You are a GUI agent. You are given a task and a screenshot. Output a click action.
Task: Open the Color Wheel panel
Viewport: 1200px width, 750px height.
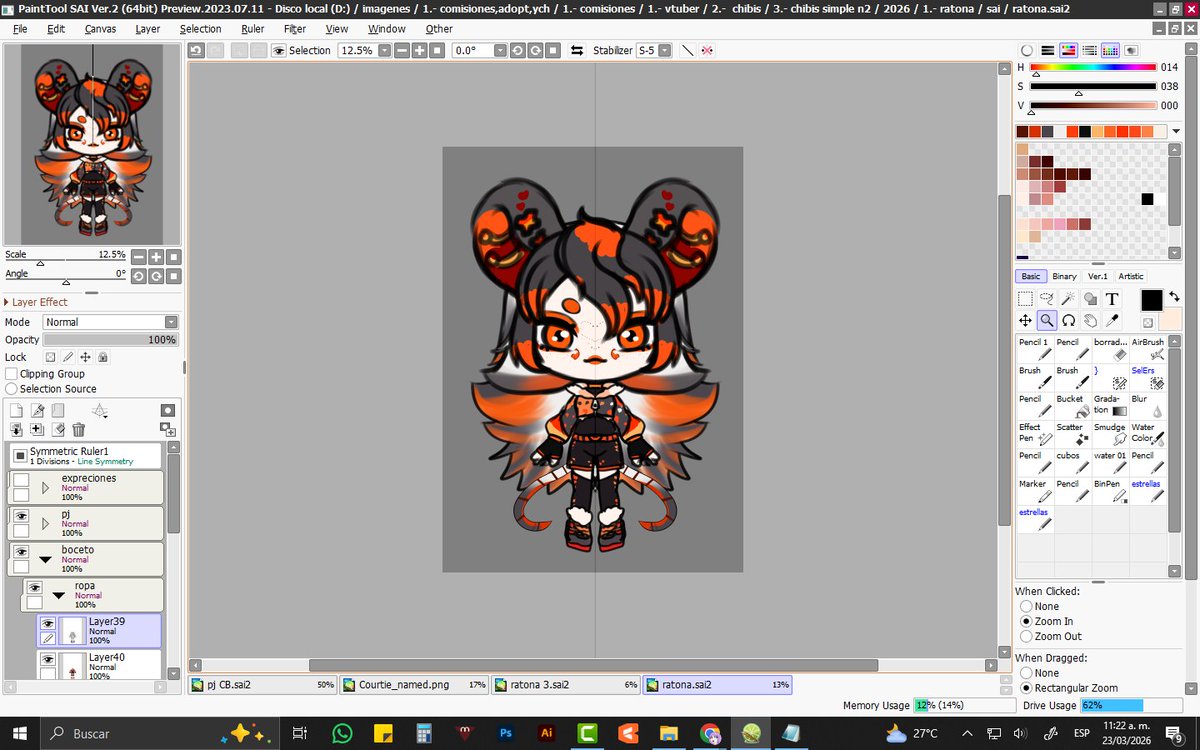click(1026, 50)
